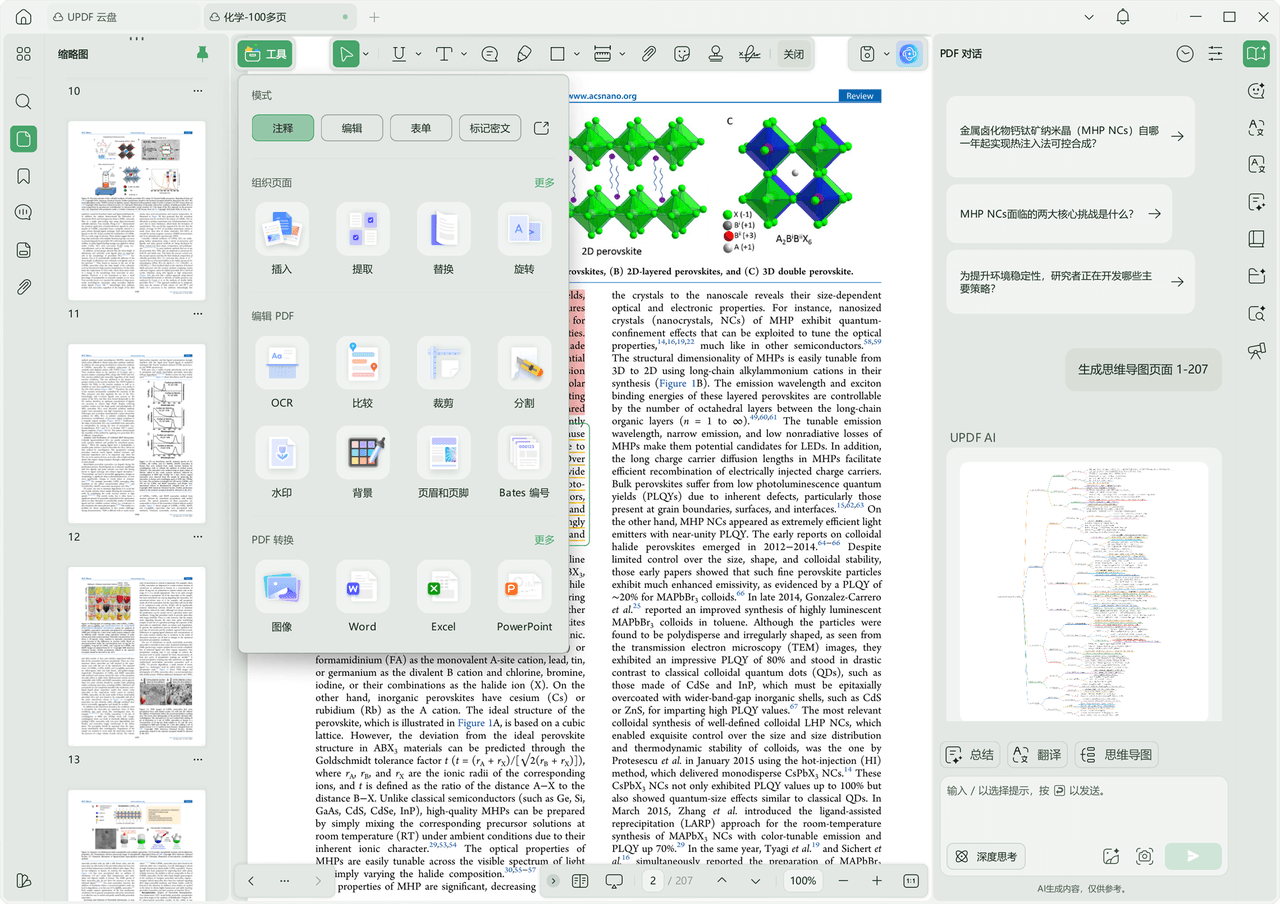The width and height of the screenshot is (1280, 904).
Task: Toggle the thumbnail panel pin
Action: coord(203,54)
